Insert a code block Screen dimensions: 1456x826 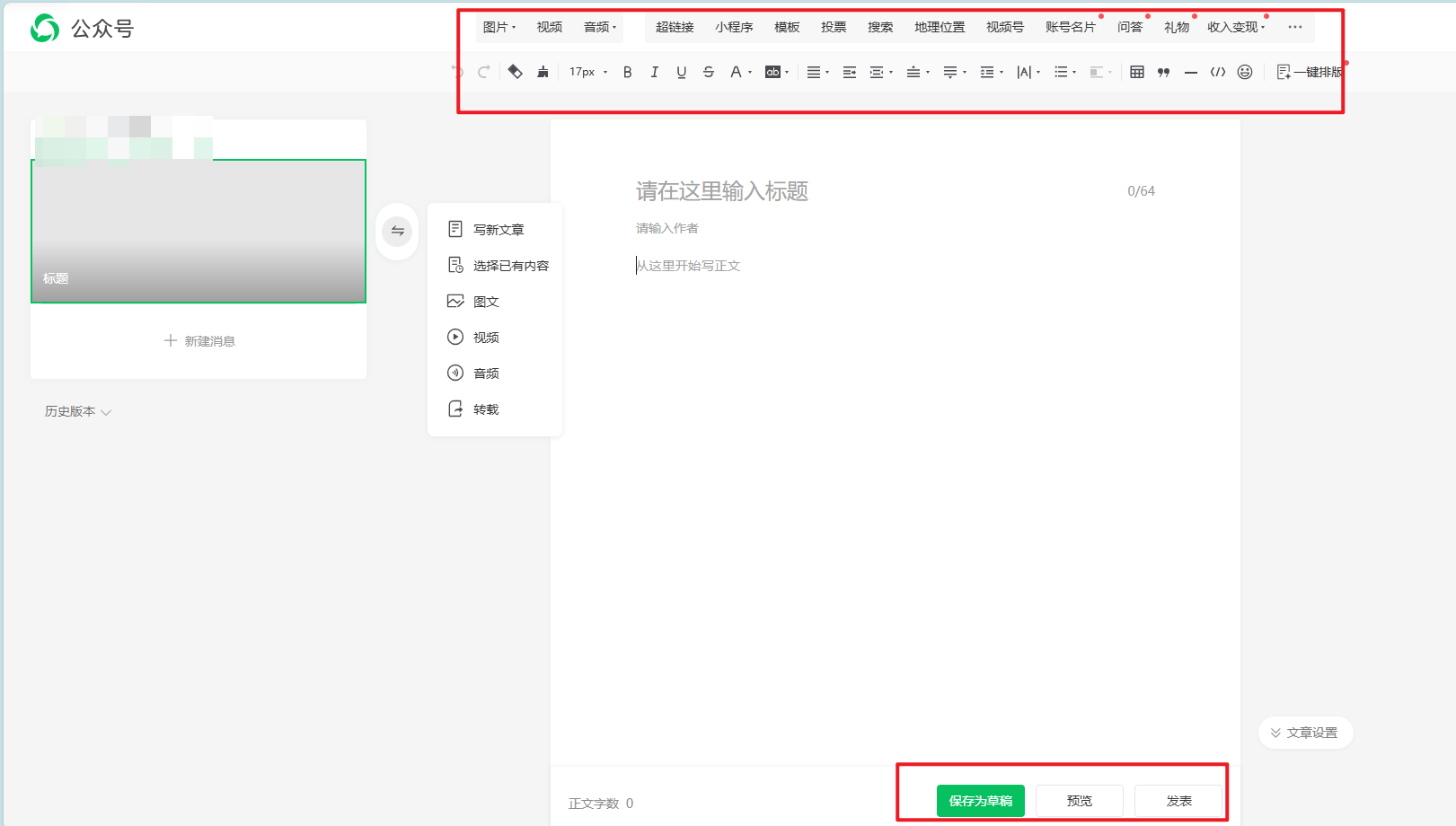pyautogui.click(x=1218, y=72)
